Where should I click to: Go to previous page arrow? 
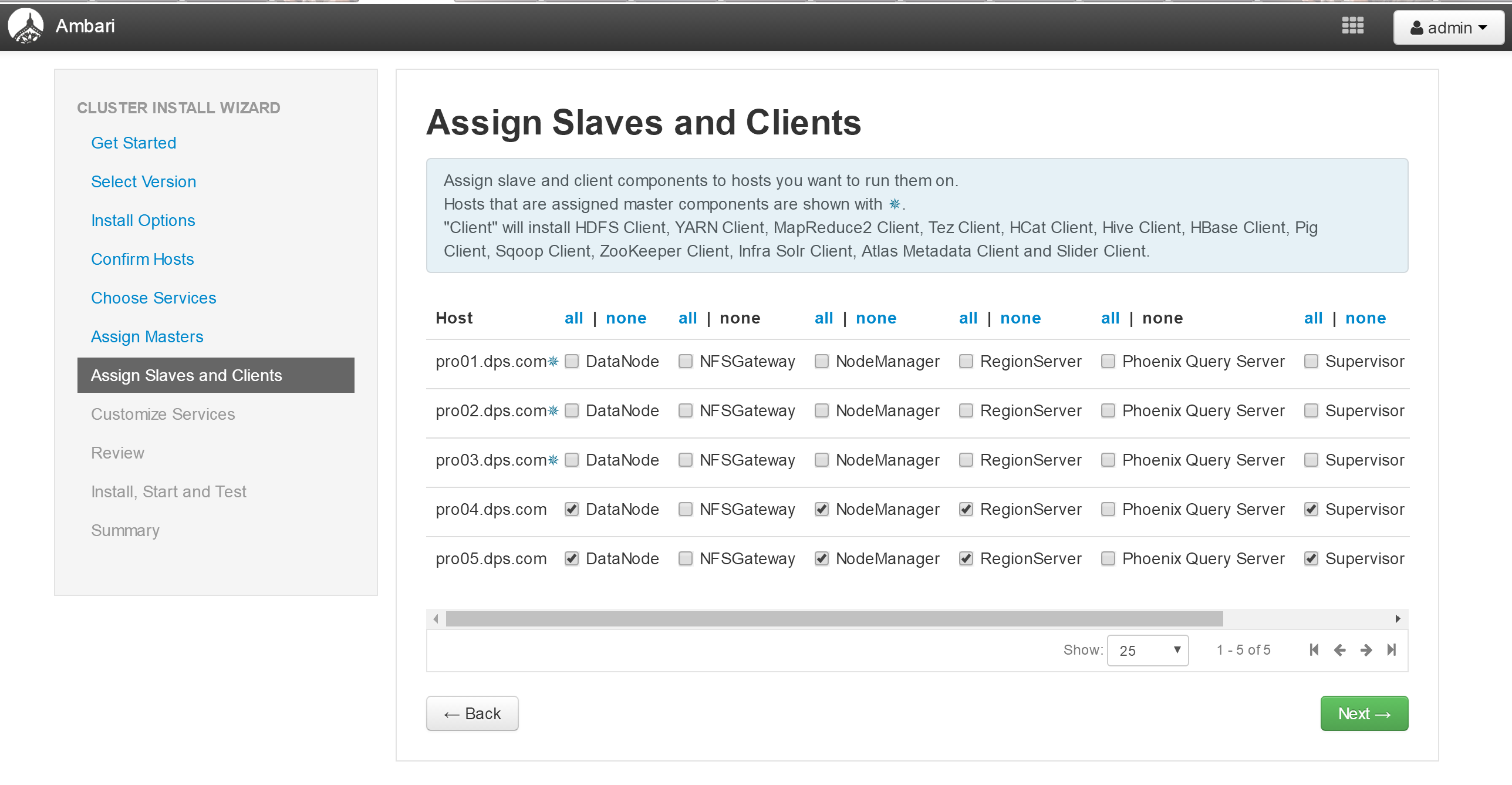coord(1339,650)
